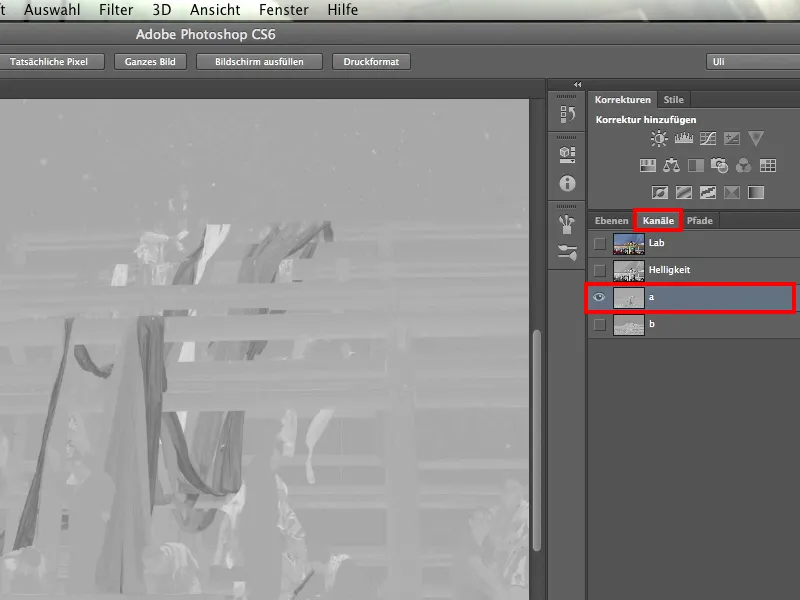This screenshot has width=800, height=600.
Task: Add a Vibrance adjustment (triangle icon)
Action: click(x=756, y=138)
